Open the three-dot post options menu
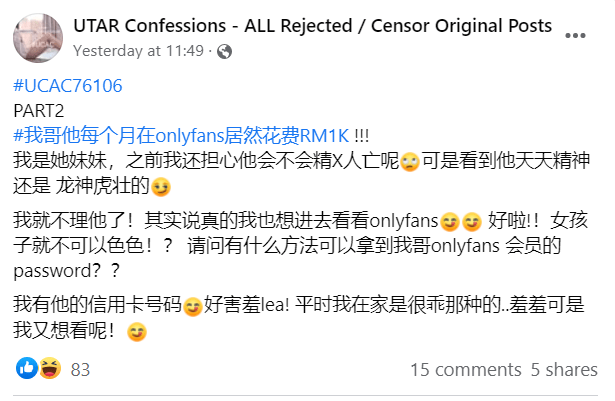Viewport: 615px width, 401px height. point(575,36)
